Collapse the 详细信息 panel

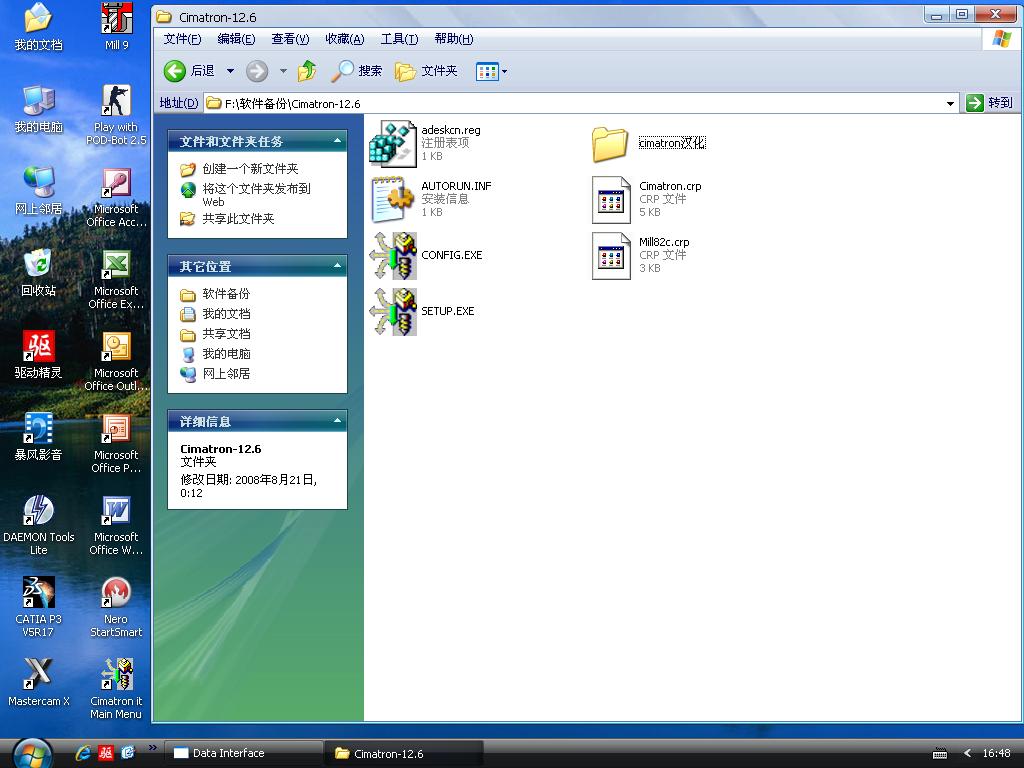click(x=338, y=421)
